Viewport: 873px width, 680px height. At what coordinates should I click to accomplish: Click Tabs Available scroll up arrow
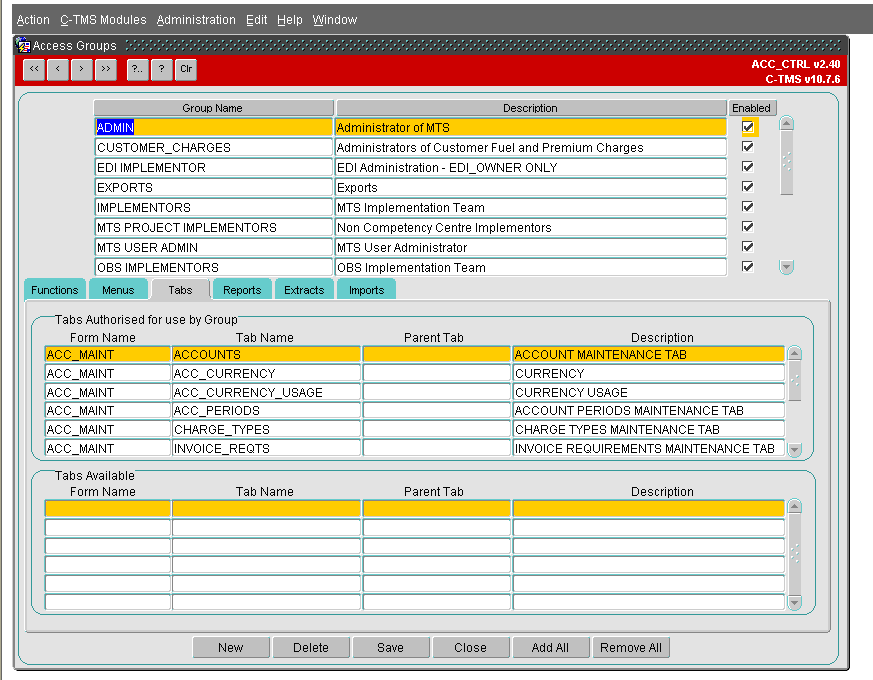click(x=794, y=507)
